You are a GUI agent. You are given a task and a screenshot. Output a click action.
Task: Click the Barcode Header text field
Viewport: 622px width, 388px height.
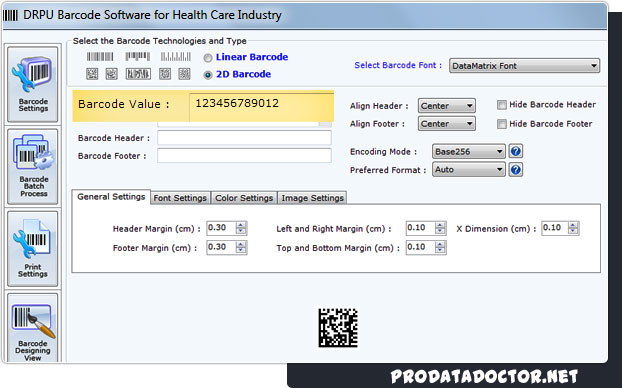tap(244, 138)
